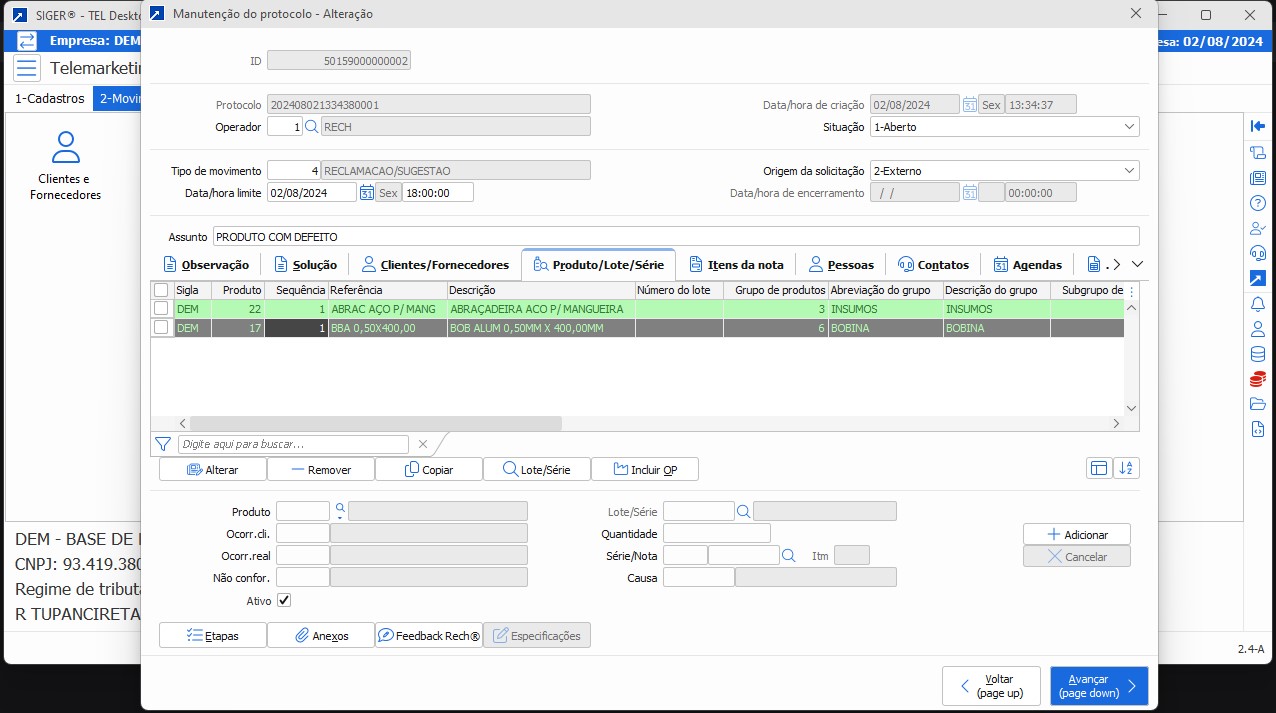Search Lote/Série with magnifier icon

click(x=743, y=512)
